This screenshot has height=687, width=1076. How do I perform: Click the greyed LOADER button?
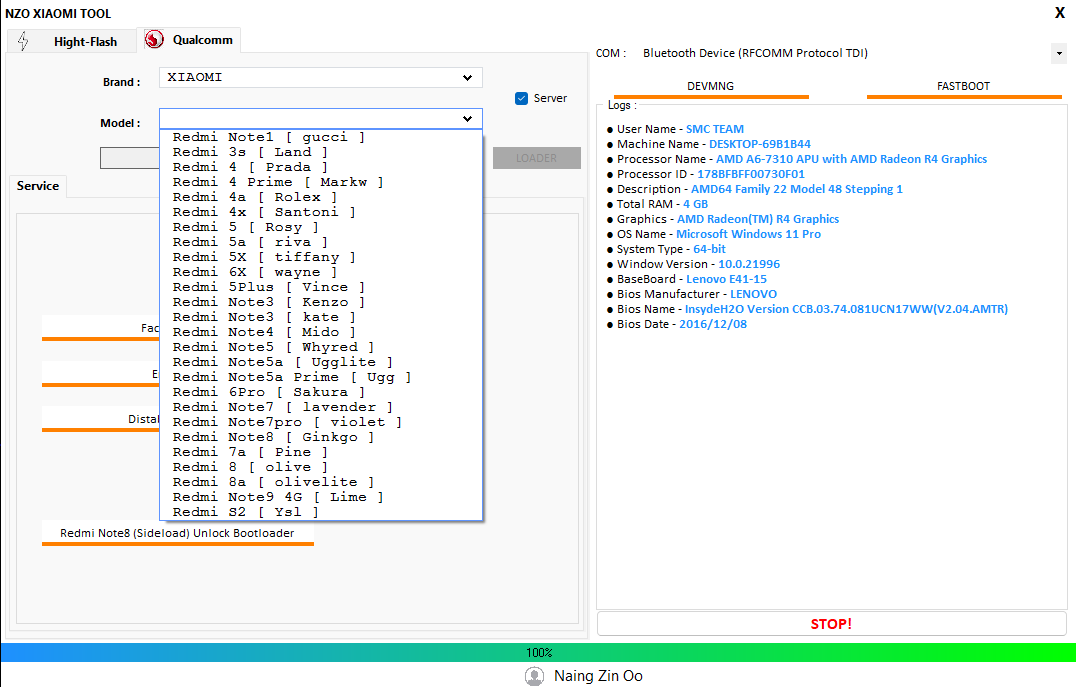click(537, 158)
